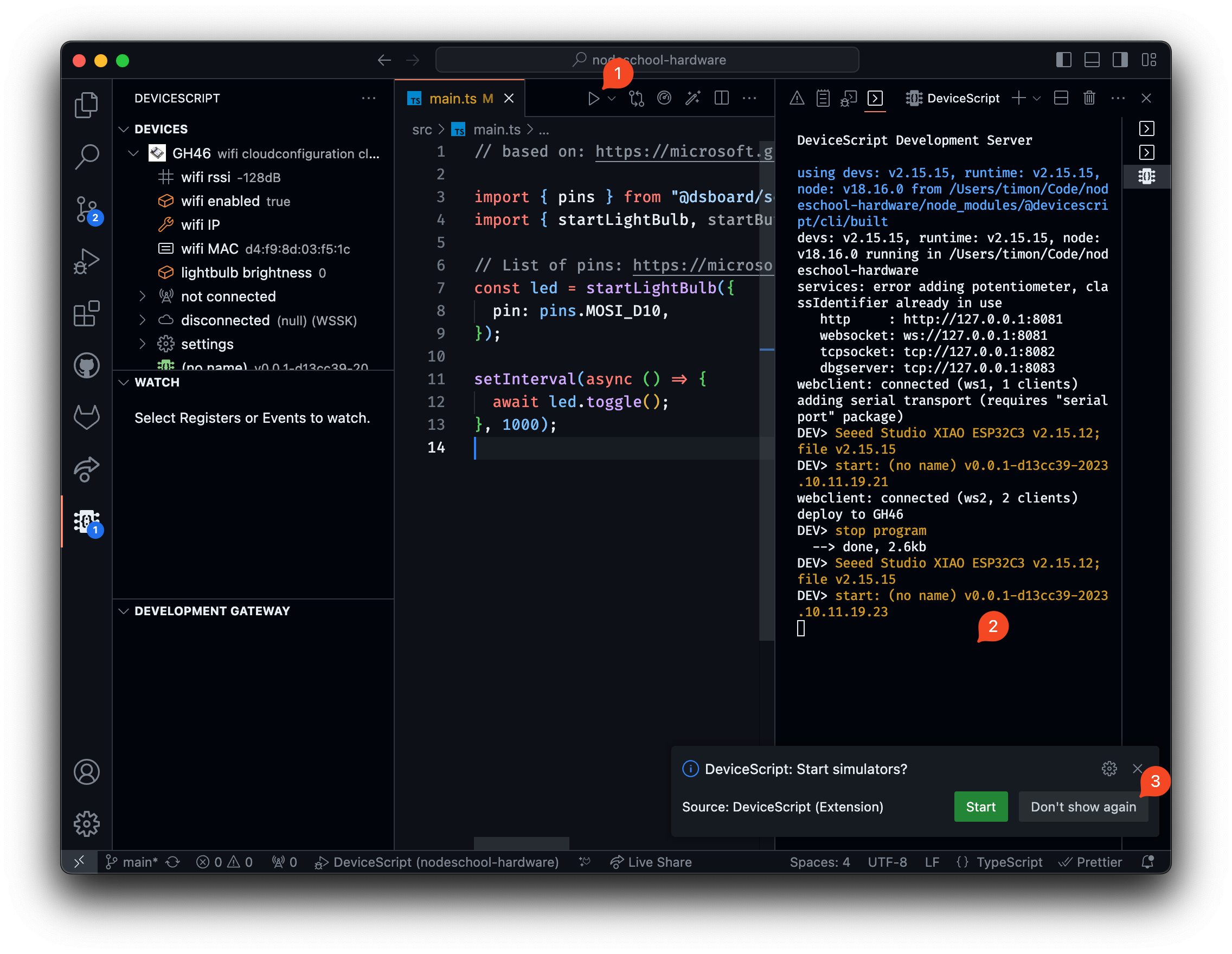This screenshot has height=954, width=1232.
Task: Click the Run play button in editor toolbar
Action: click(593, 99)
